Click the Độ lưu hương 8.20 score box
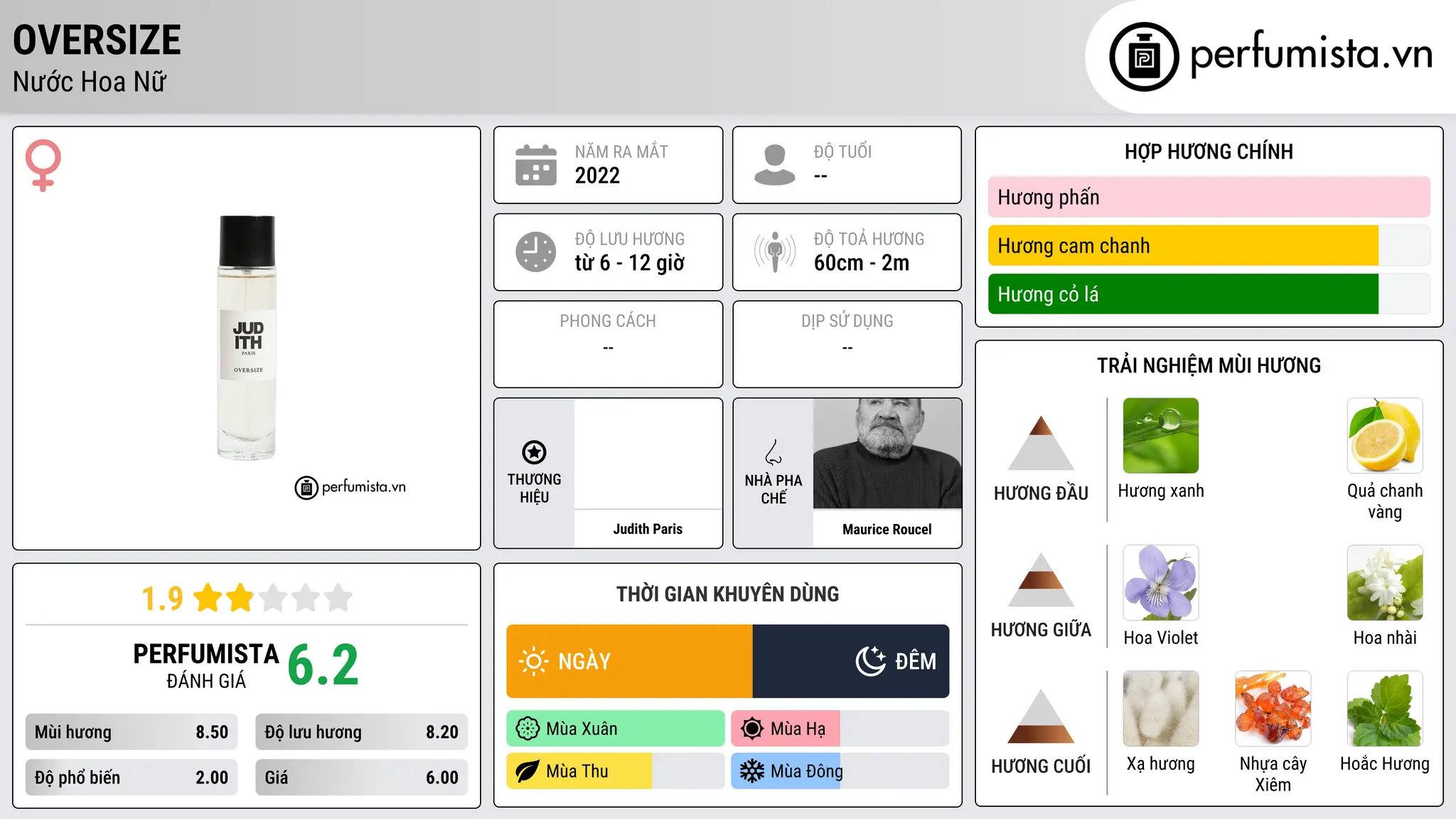 tap(361, 732)
